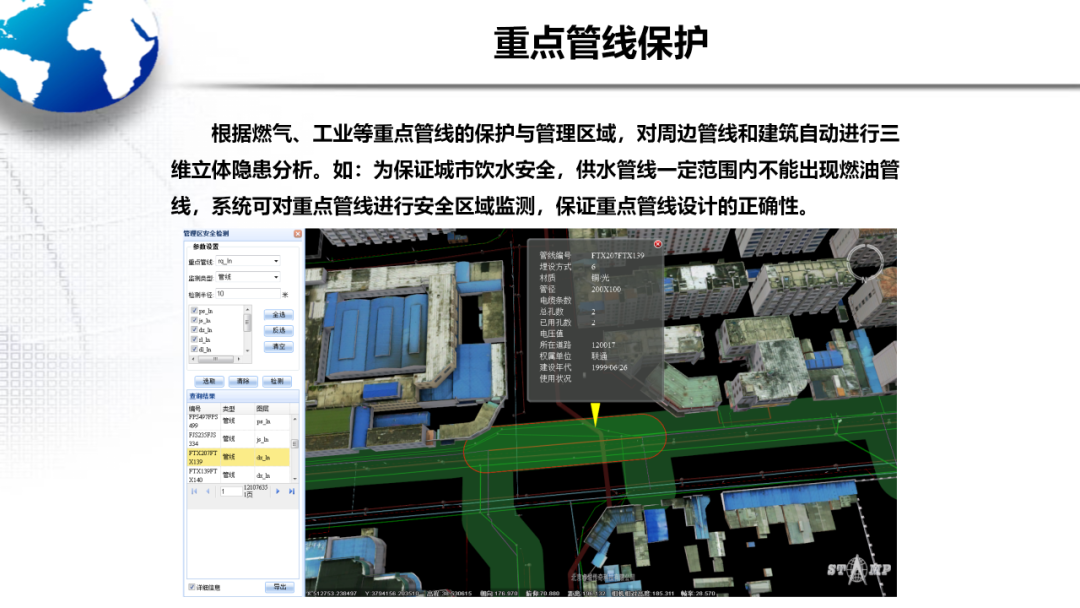The height and width of the screenshot is (608, 1080).
Task: Toggle the dz_ln layer checkbox
Action: [194, 329]
